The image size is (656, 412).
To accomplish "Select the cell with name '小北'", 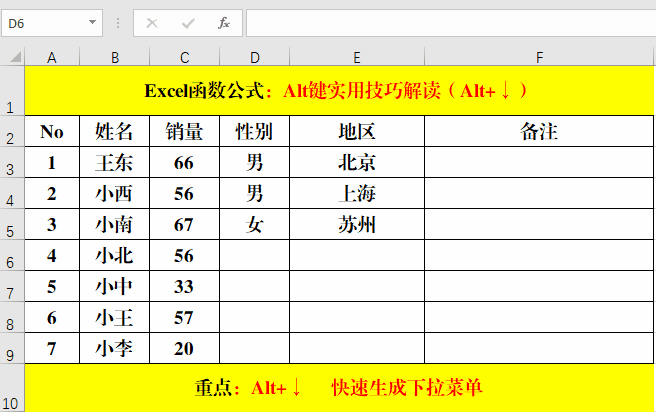I will 115,255.
